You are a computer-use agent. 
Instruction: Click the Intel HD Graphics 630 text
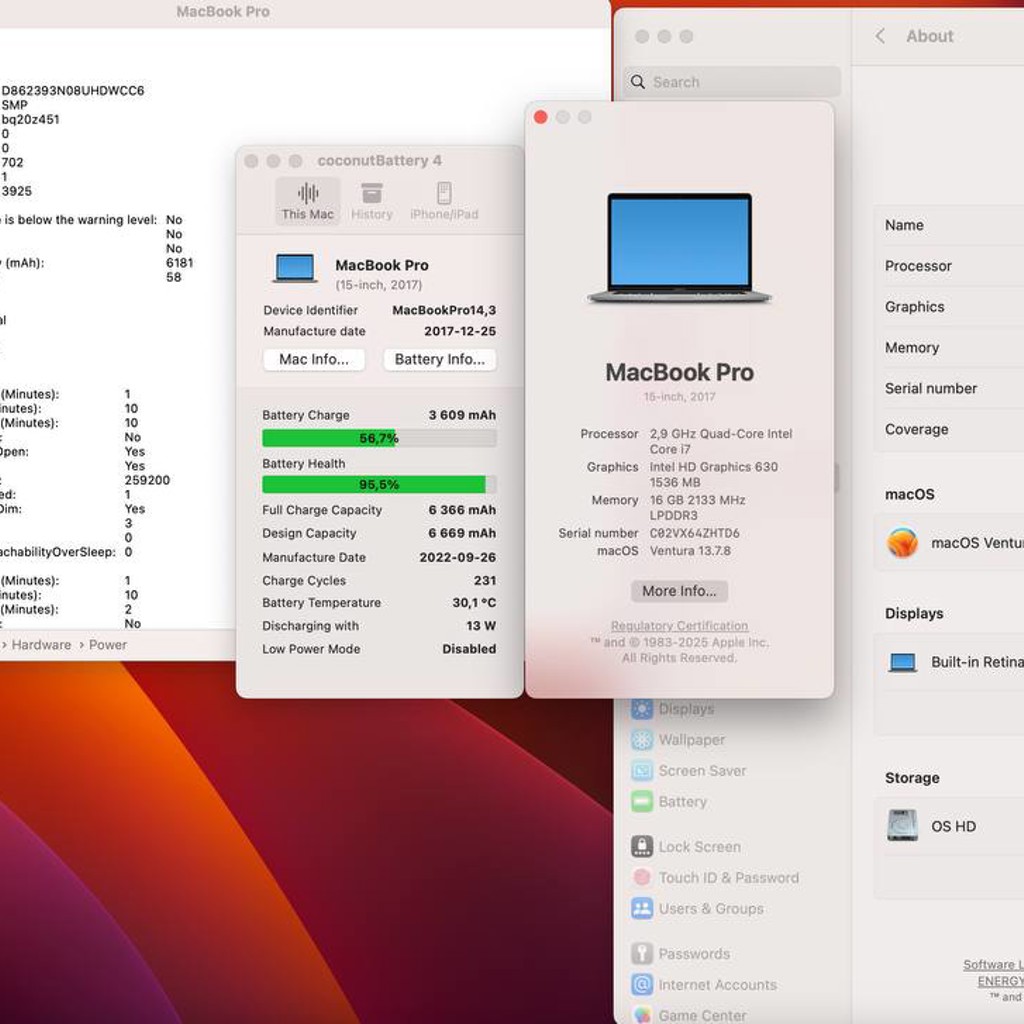pyautogui.click(x=713, y=467)
